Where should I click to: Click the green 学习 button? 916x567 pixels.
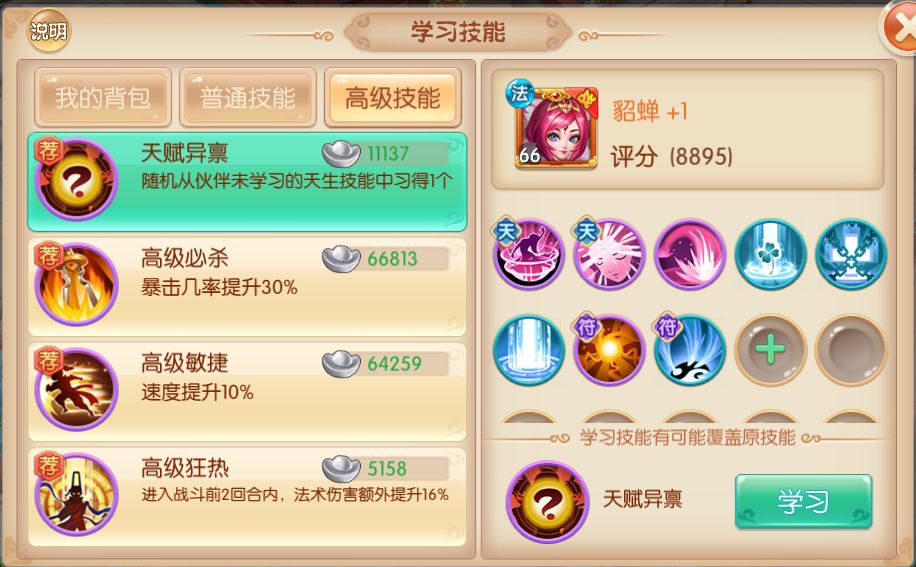(803, 501)
